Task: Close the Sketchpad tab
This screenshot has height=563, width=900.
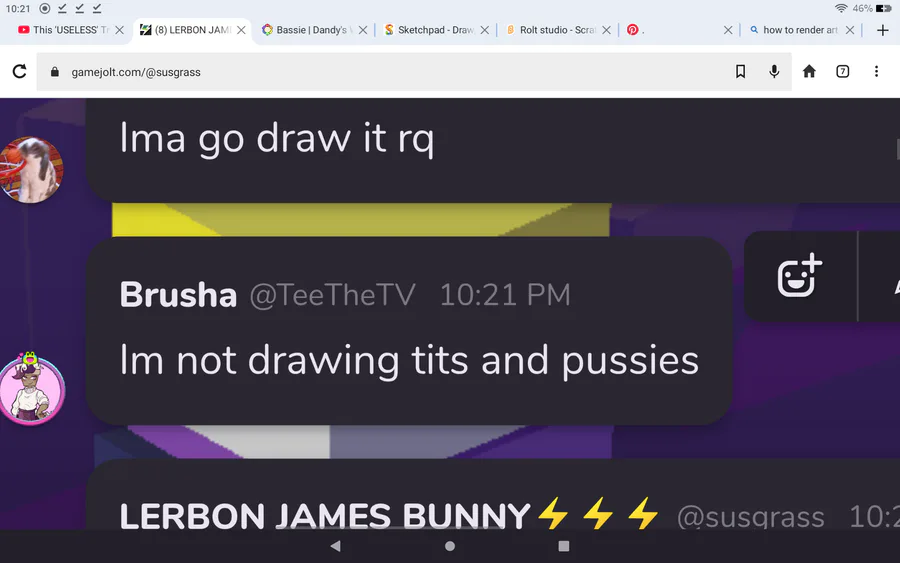Action: [x=484, y=30]
